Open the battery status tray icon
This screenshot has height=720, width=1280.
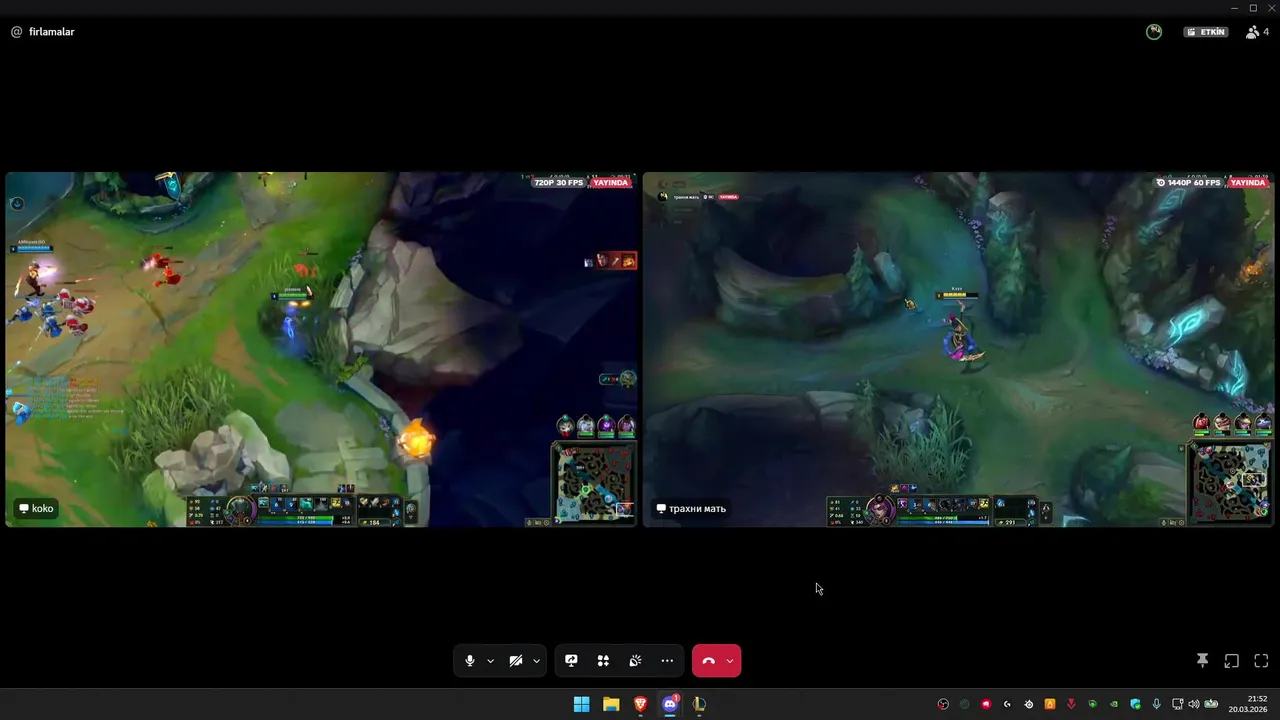coord(1211,704)
